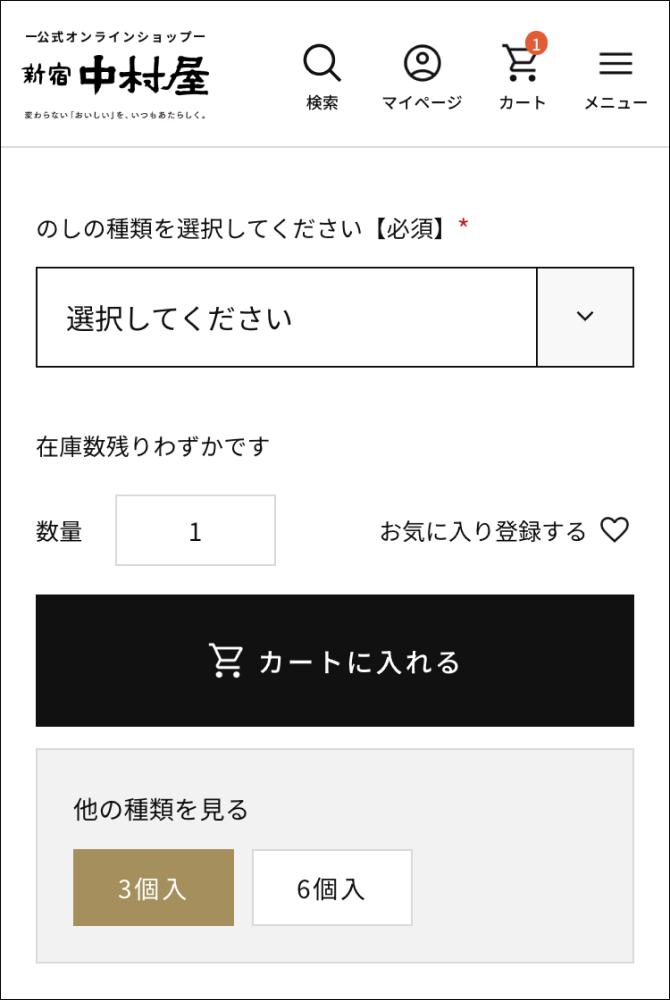Open the hamburger menu icon
Screen dimensions: 670x1000
click(x=615, y=64)
